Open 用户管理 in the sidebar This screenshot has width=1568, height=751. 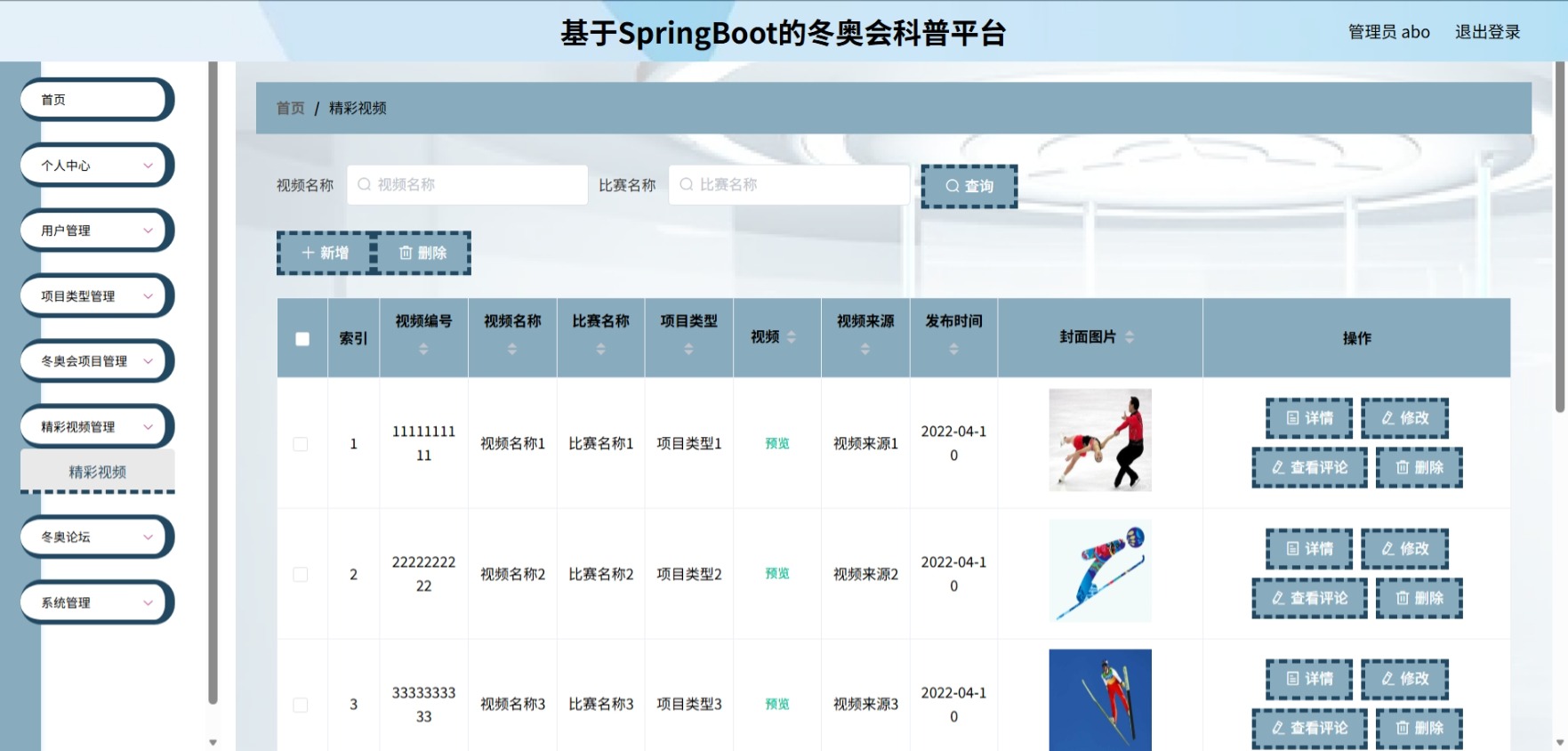(97, 230)
